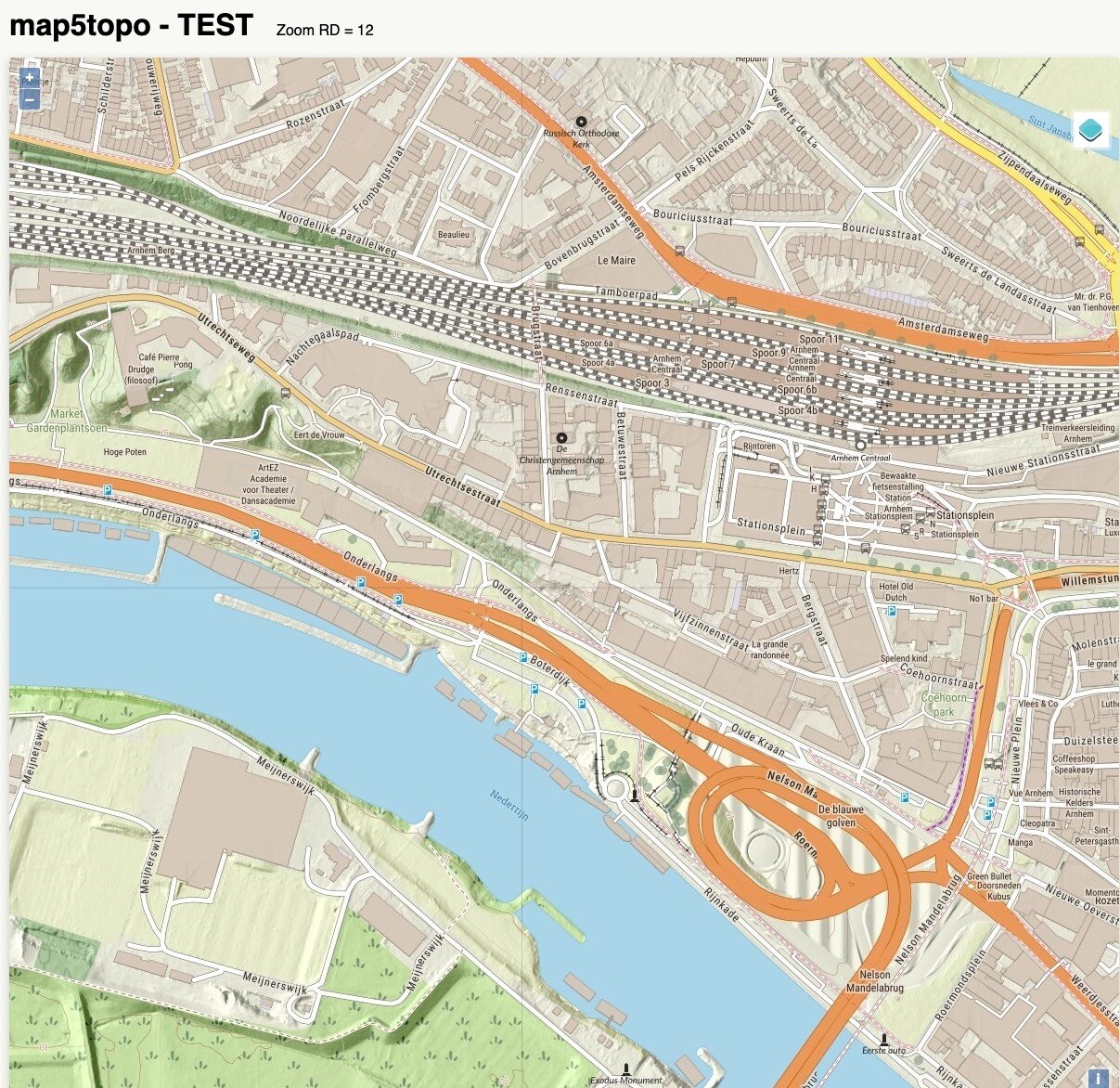The image size is (1120, 1088).
Task: Click the Zoom RD = 12 indicator
Action: click(x=325, y=30)
